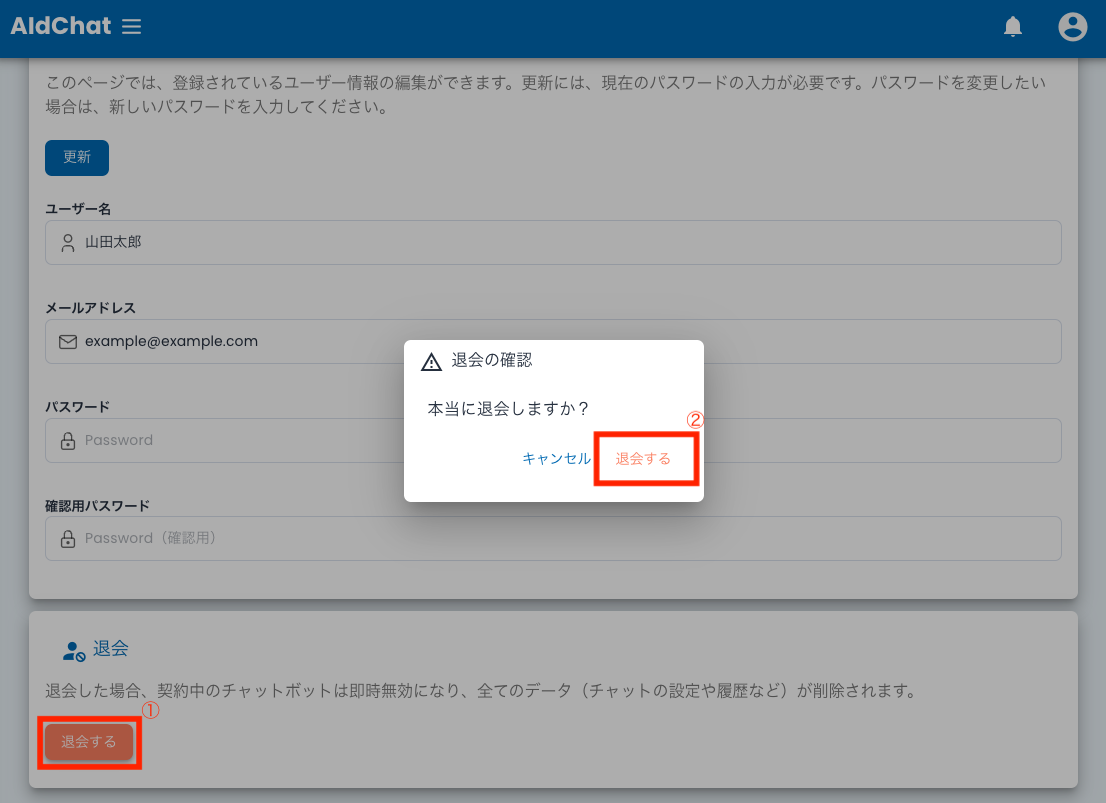Image resolution: width=1106 pixels, height=803 pixels.
Task: Click the lock icon in the confirmation password field
Action: pos(67,538)
